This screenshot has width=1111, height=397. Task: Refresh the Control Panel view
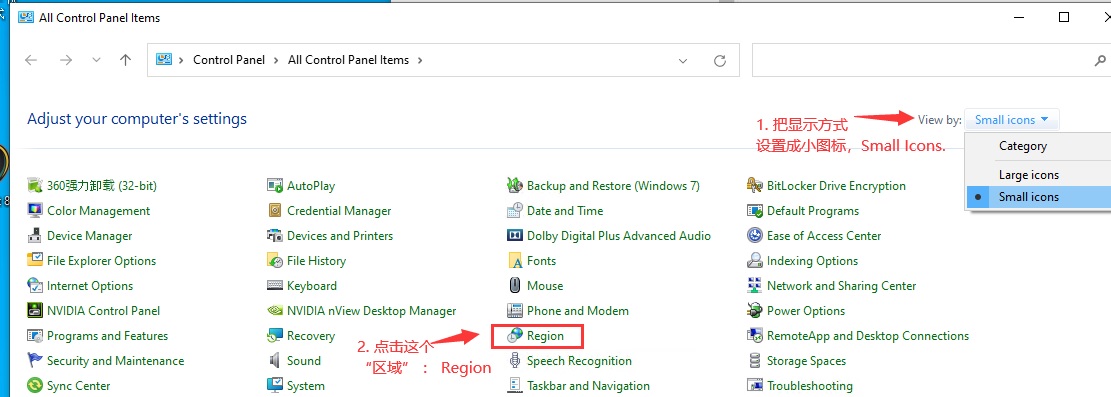tap(720, 60)
